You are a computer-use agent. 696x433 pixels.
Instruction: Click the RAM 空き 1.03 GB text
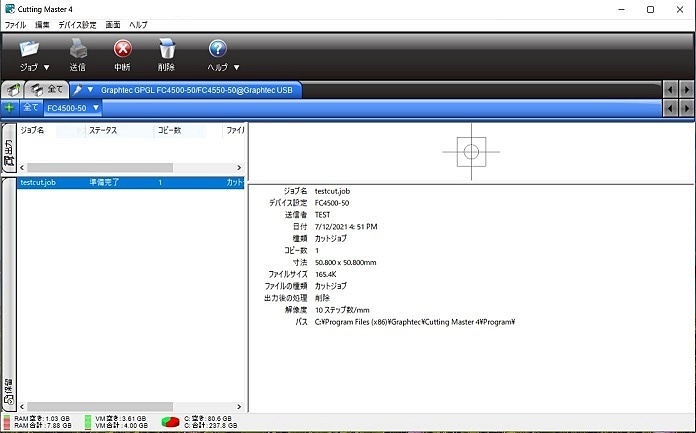click(x=42, y=418)
